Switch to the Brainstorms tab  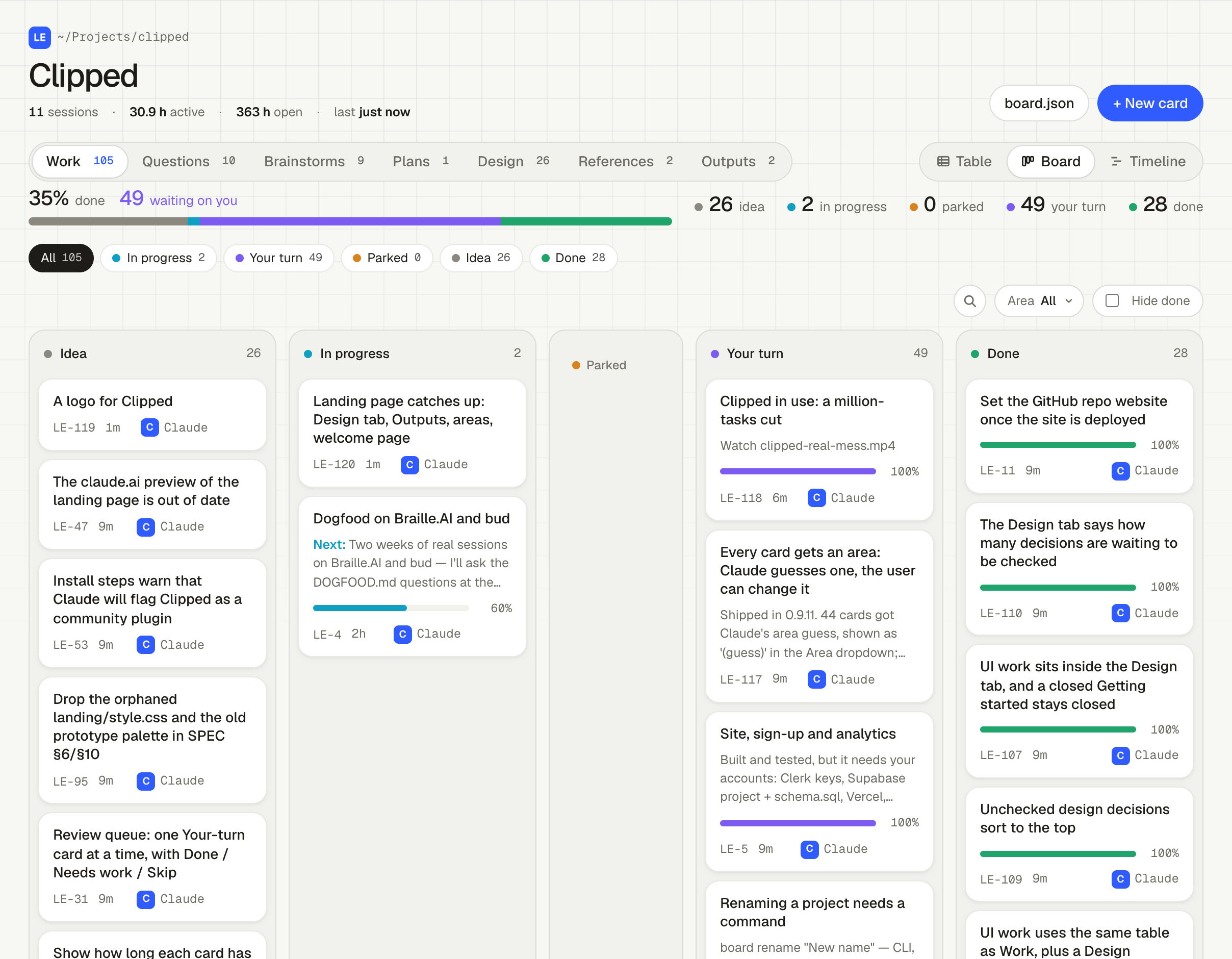click(x=314, y=161)
